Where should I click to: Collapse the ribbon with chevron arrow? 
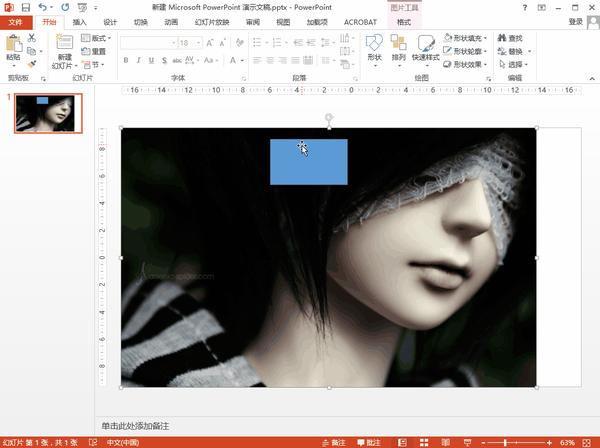592,78
